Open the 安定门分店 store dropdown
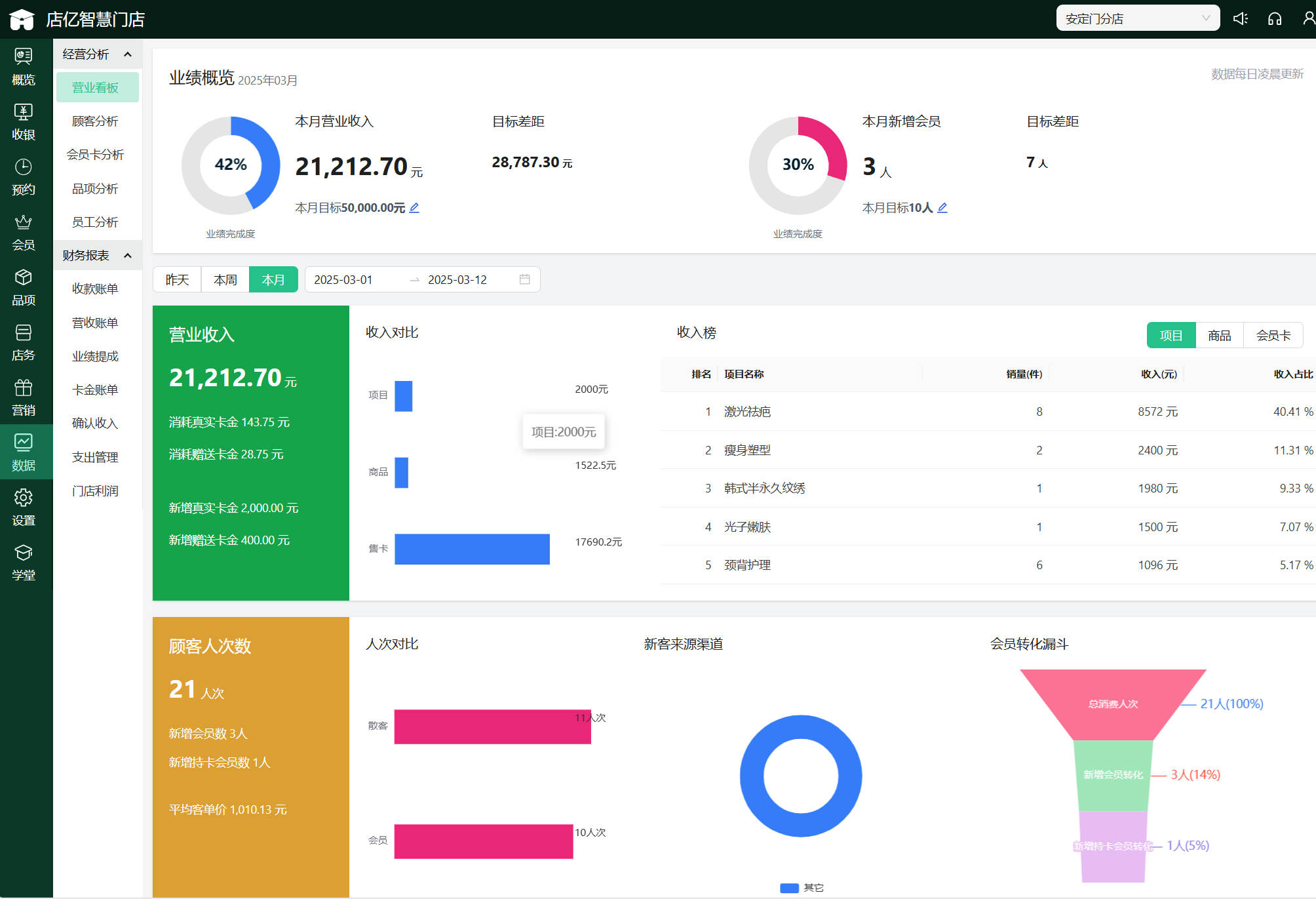Viewport: 1316px width, 899px height. click(1137, 18)
